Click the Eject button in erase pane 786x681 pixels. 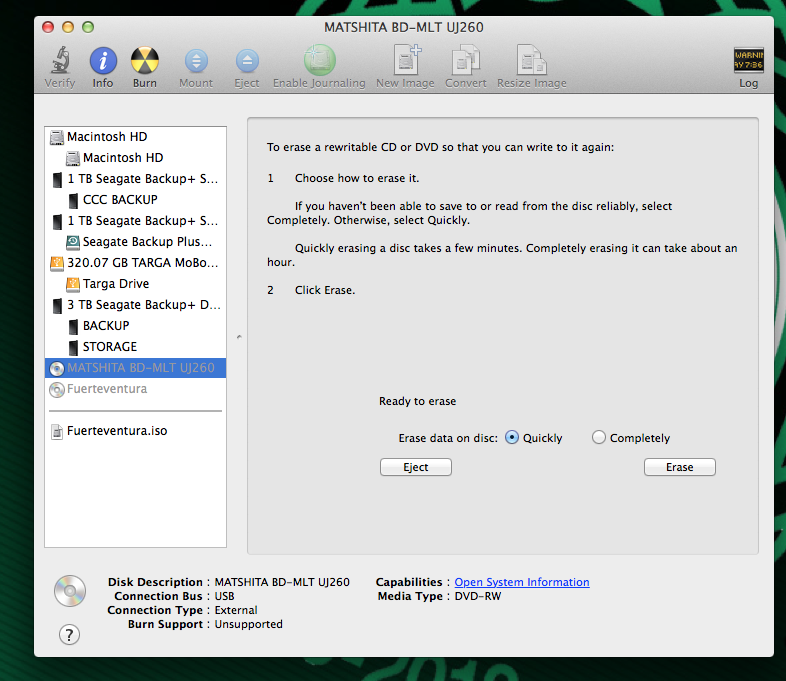(416, 467)
